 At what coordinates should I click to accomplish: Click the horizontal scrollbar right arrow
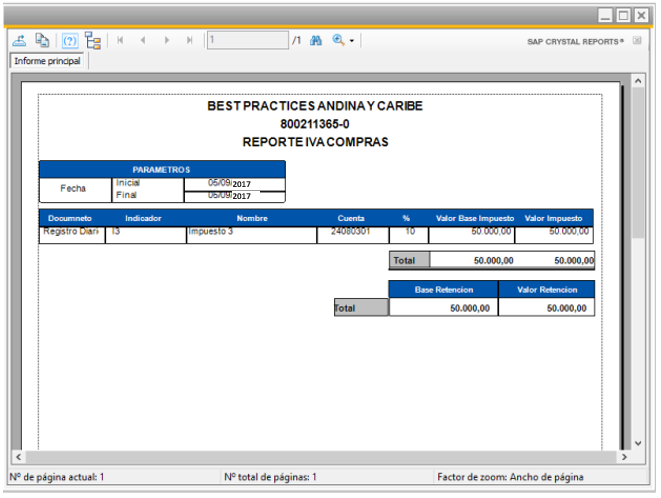(x=623, y=457)
